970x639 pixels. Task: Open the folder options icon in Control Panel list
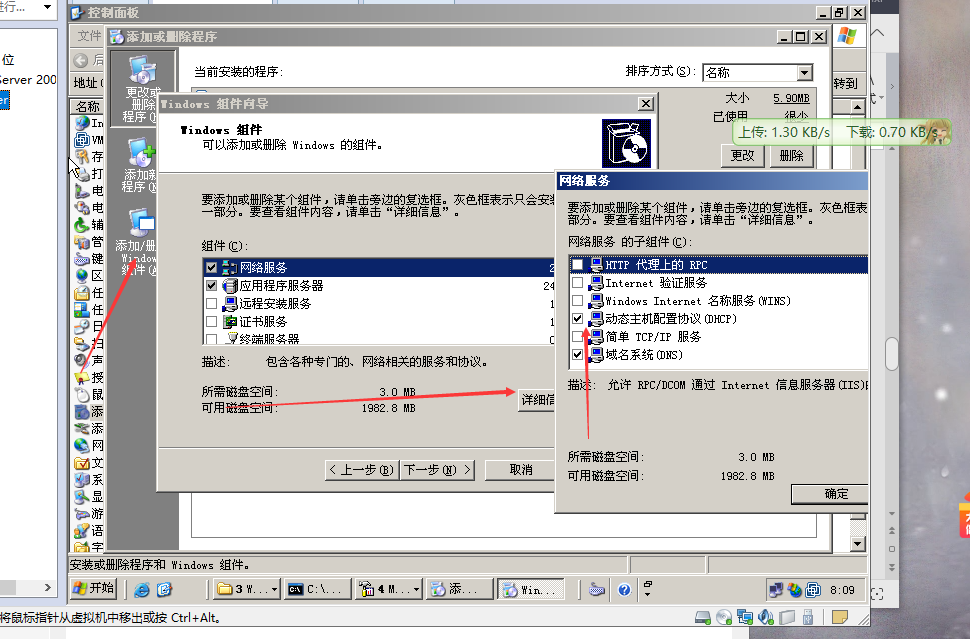point(82,462)
